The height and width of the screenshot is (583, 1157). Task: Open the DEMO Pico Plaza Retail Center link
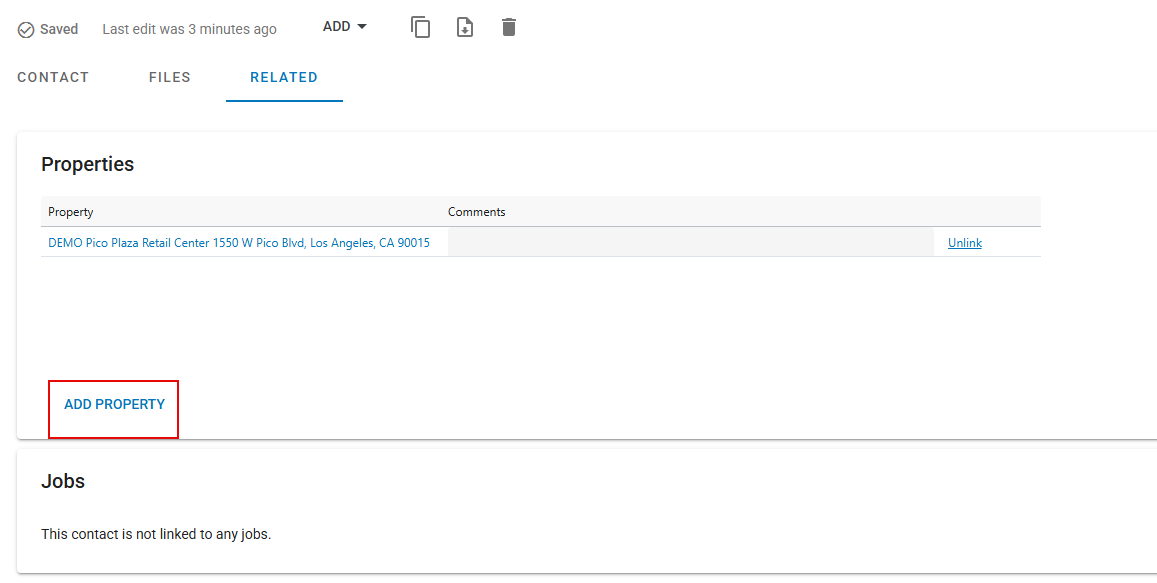coord(239,243)
